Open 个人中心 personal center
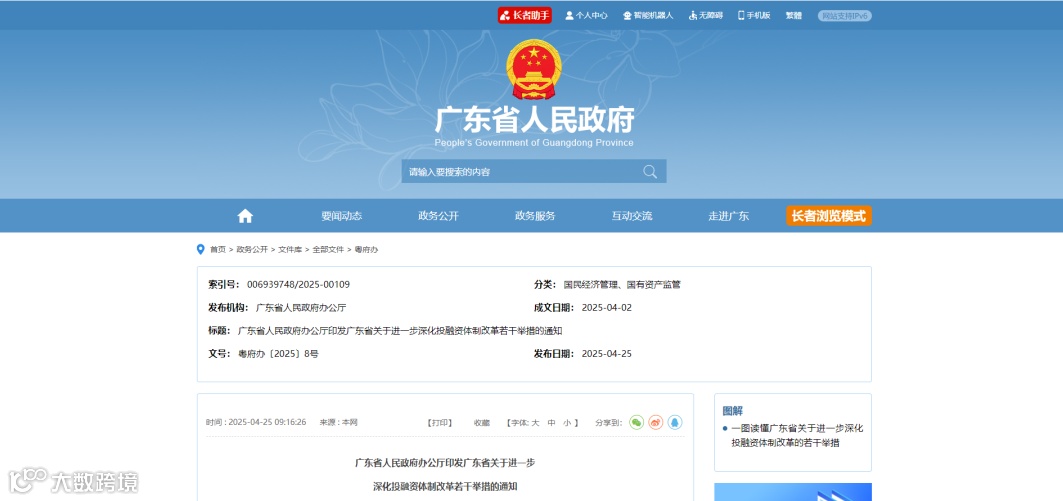The height and width of the screenshot is (501, 1063). [x=586, y=16]
